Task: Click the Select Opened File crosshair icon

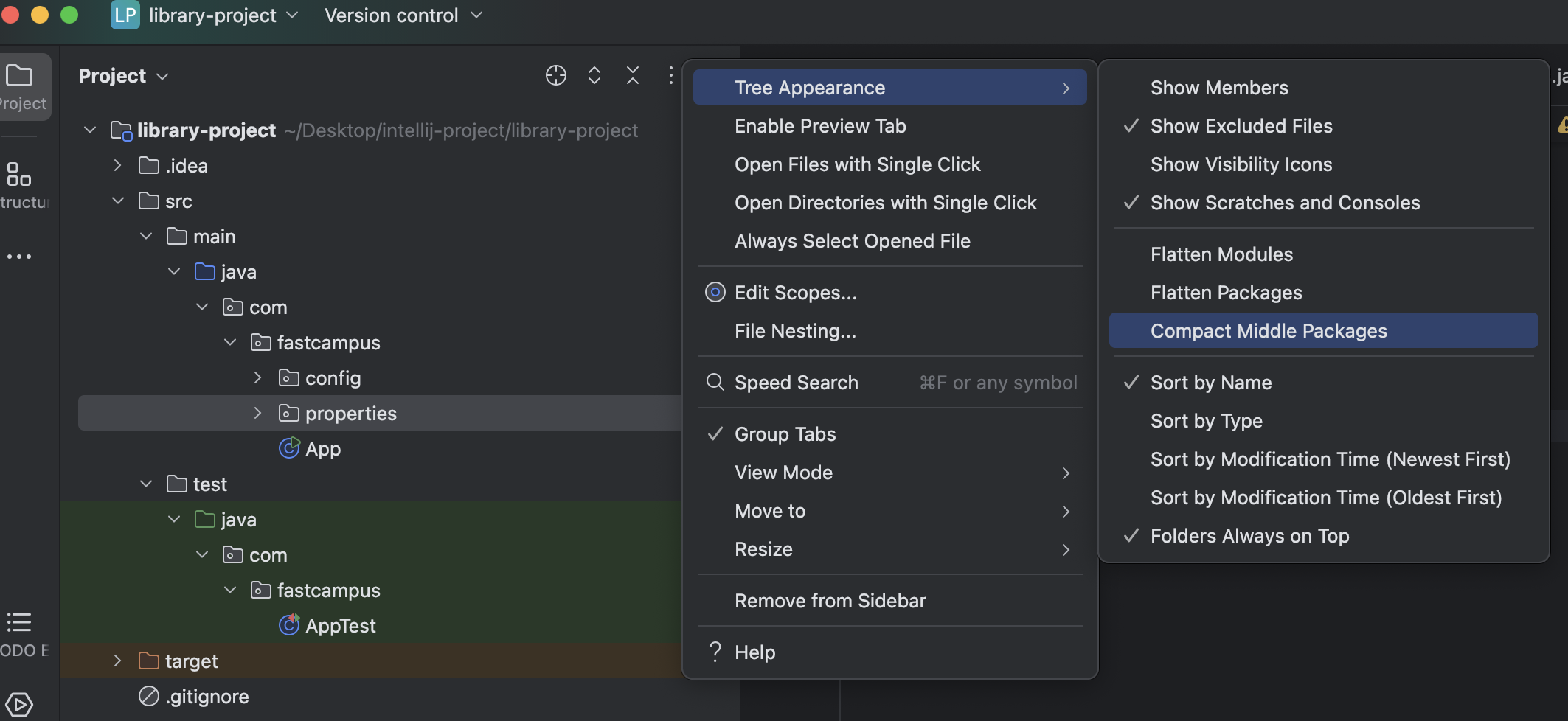Action: 555,75
